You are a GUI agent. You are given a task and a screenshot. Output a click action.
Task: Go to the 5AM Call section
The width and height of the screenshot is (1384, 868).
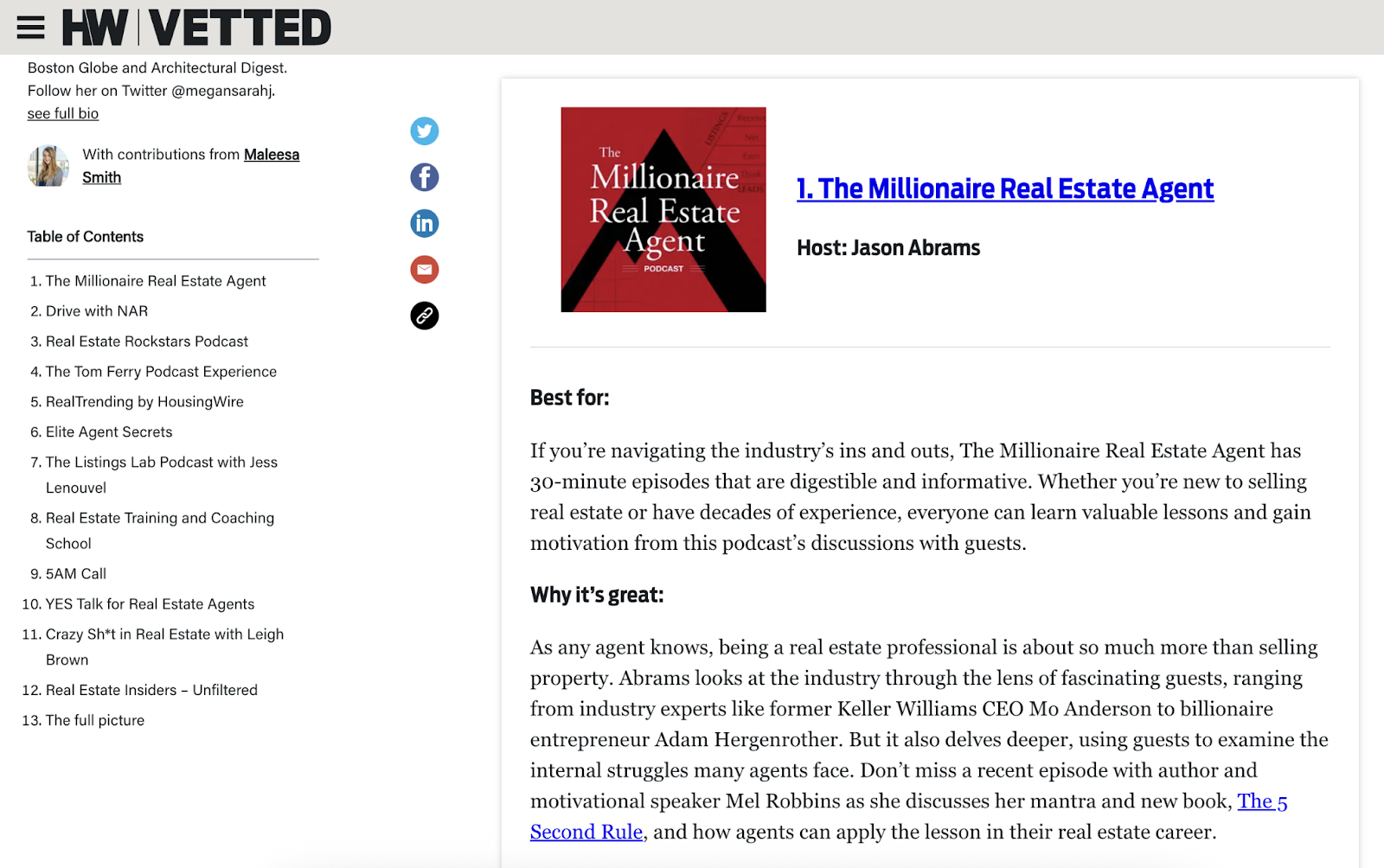click(74, 573)
